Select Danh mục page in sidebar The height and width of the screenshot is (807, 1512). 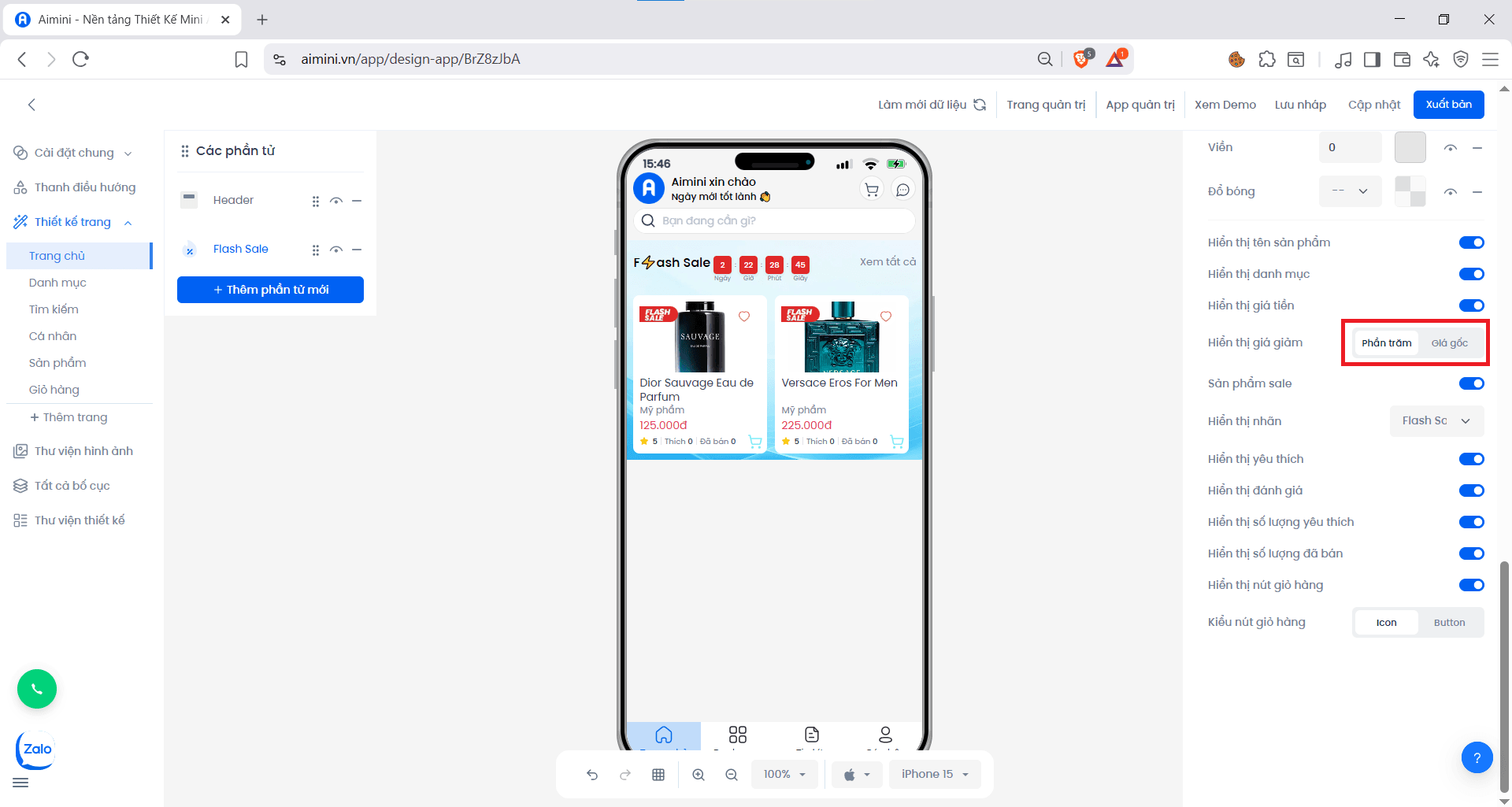click(x=57, y=283)
